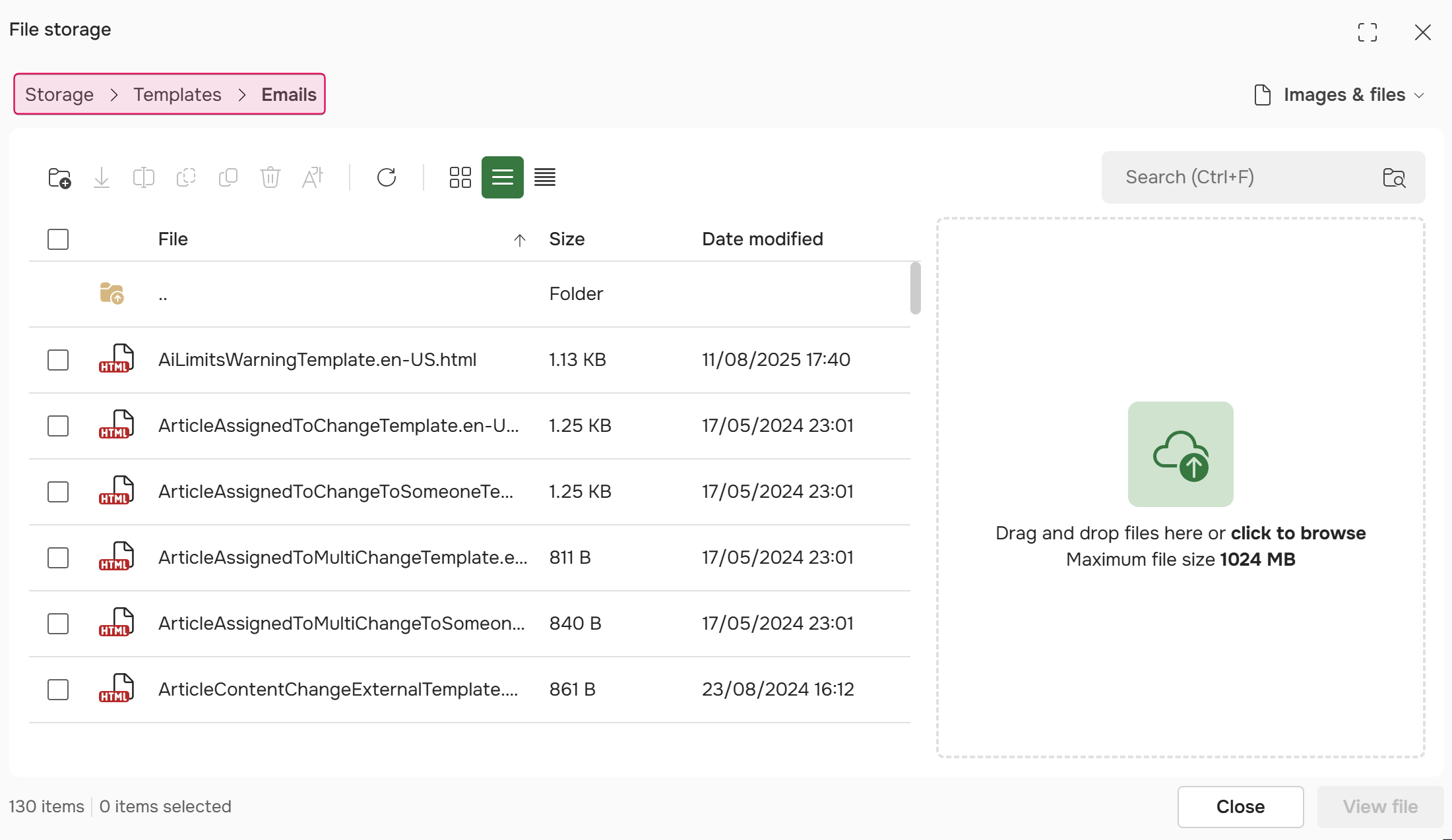This screenshot has height=840, width=1452.
Task: Click the download icon in toolbar
Action: click(102, 177)
